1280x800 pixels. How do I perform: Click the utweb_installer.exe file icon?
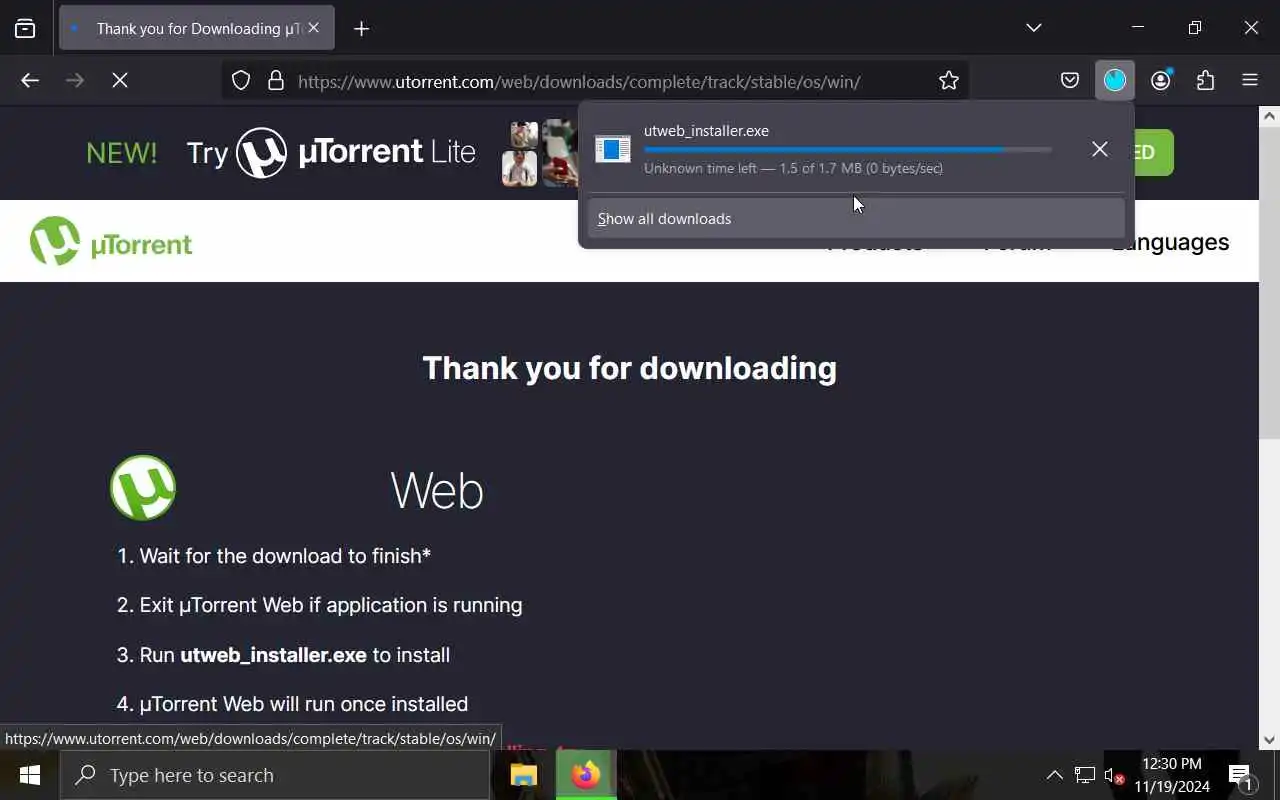click(x=613, y=149)
